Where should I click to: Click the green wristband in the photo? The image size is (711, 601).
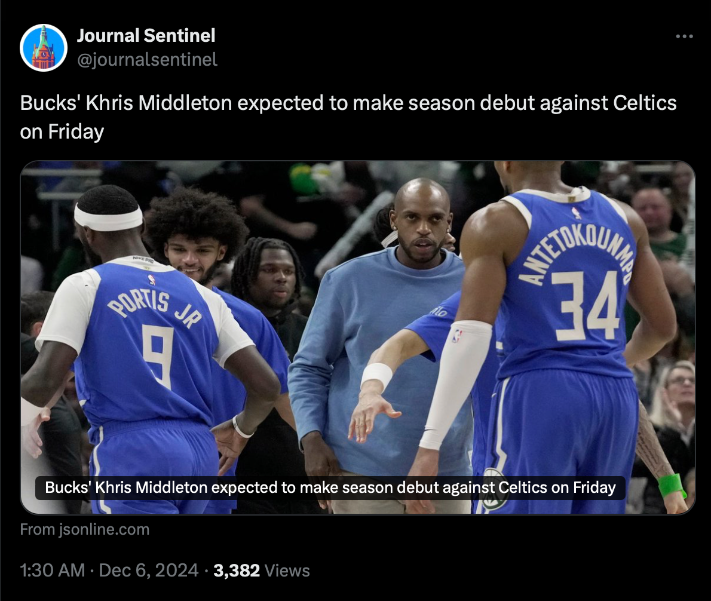click(672, 485)
